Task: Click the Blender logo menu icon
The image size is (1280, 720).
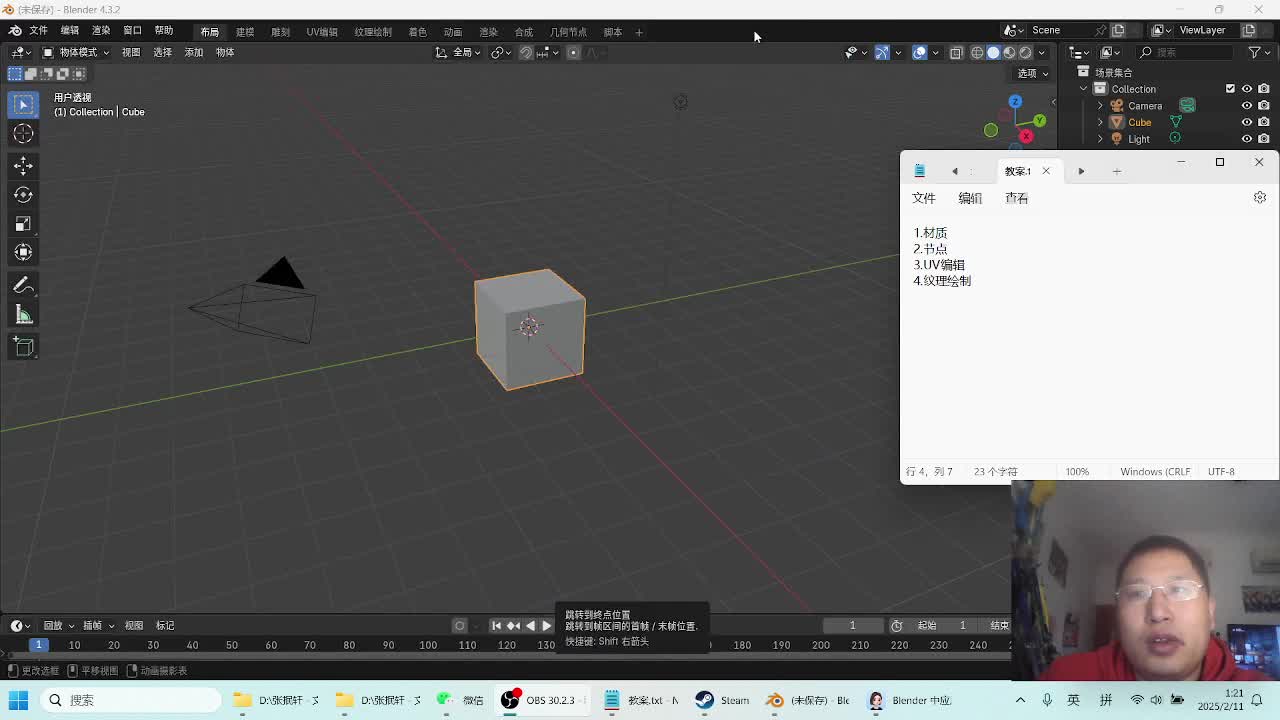Action: 15,31
